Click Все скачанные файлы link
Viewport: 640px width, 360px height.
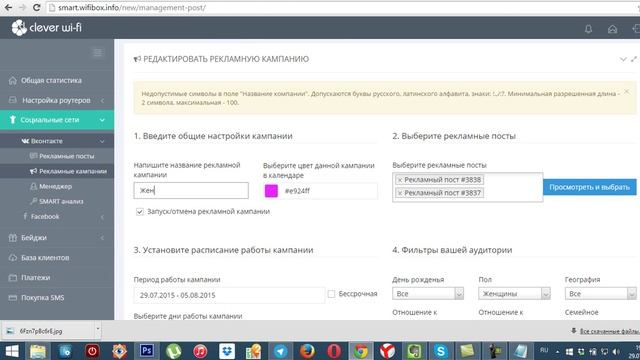[x=608, y=331]
